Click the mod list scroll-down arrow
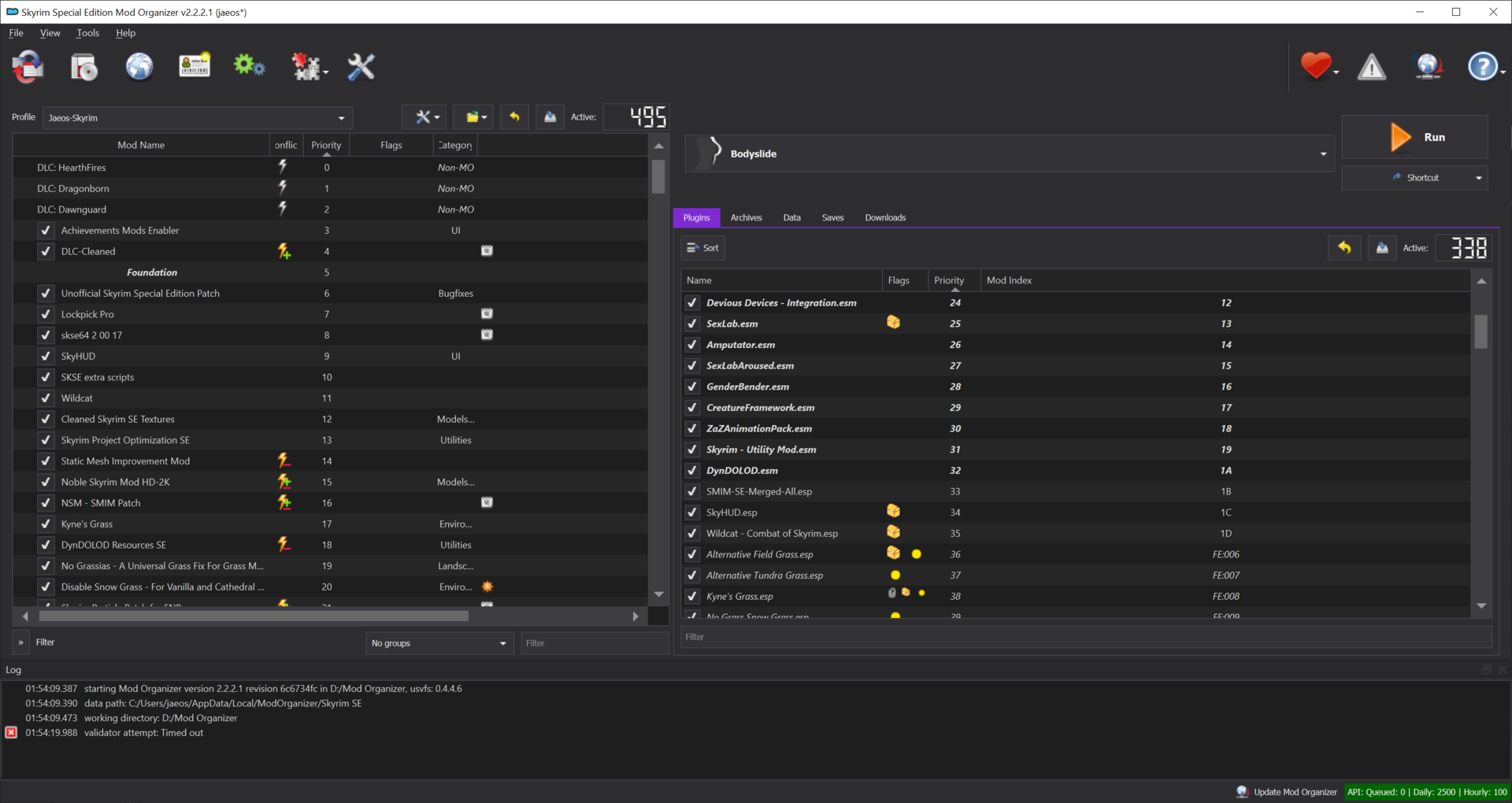Viewport: 1512px width, 803px height. click(x=658, y=594)
